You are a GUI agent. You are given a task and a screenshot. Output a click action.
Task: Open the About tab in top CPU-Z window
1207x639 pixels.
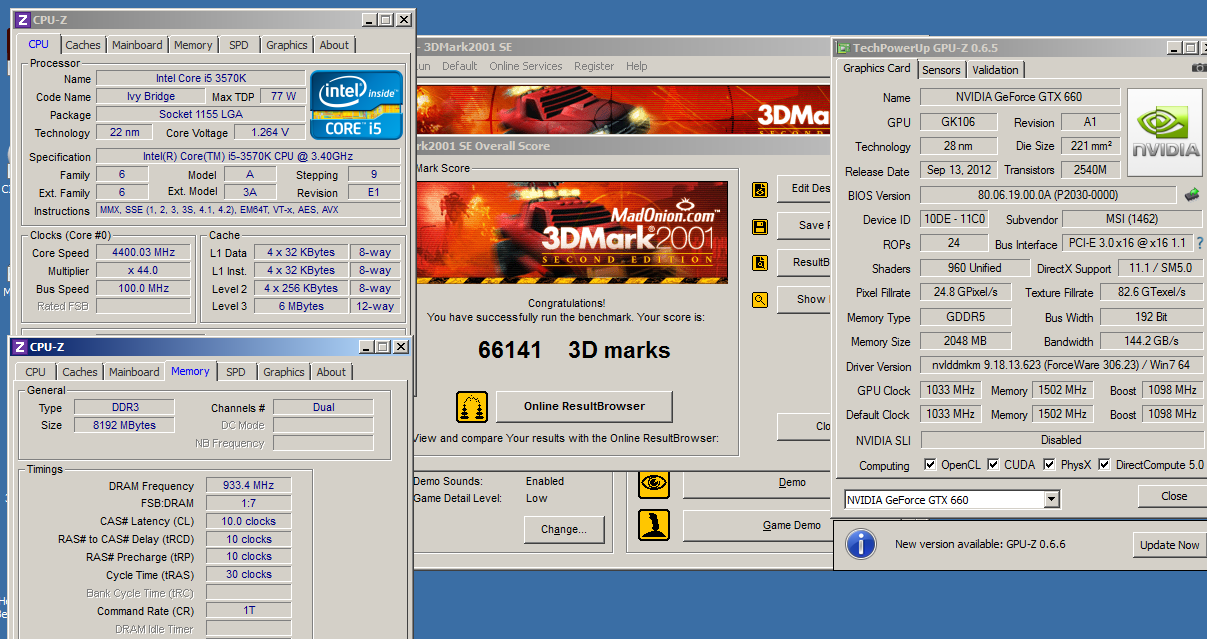click(334, 45)
